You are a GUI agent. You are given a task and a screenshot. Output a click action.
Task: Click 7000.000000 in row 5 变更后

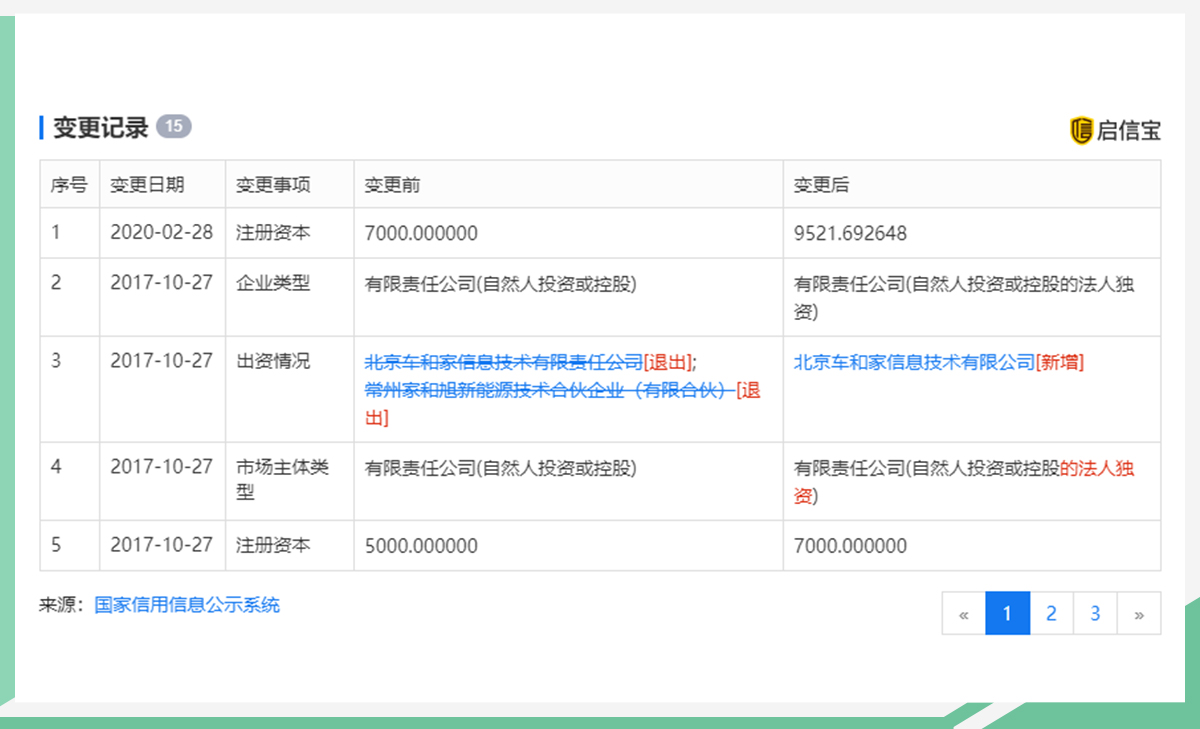[850, 546]
